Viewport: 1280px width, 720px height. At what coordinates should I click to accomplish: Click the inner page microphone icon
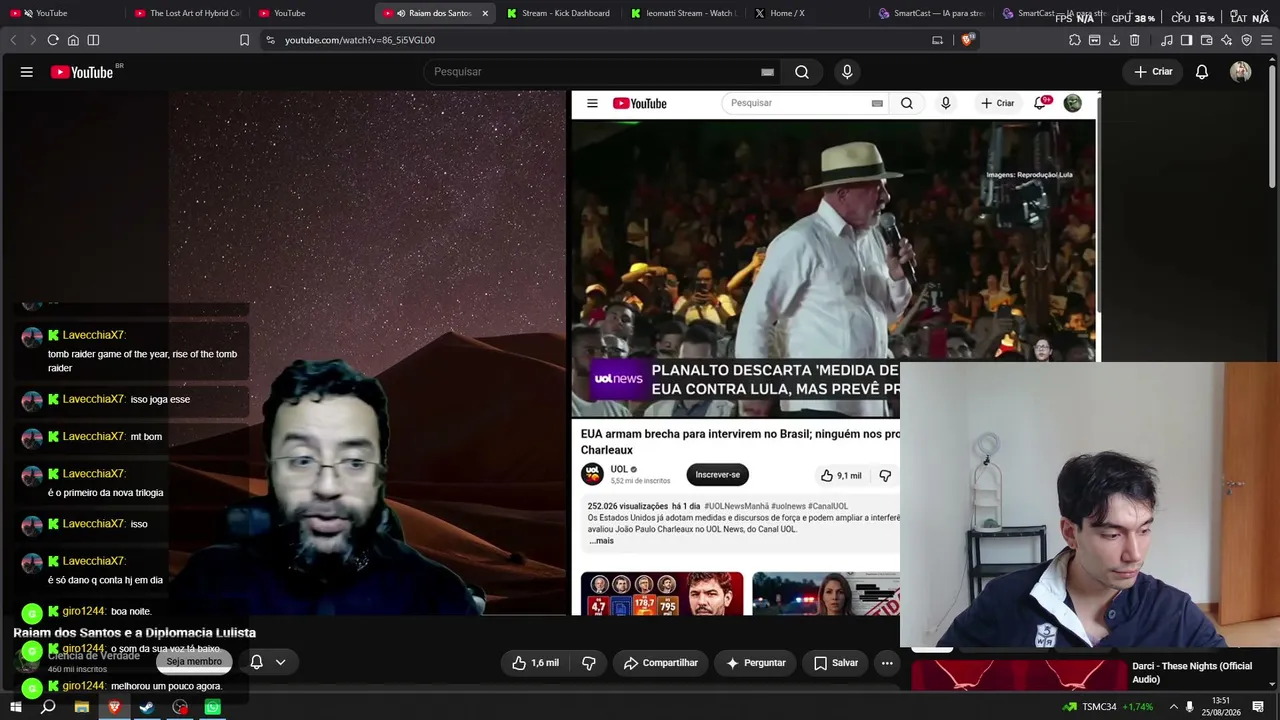point(945,103)
